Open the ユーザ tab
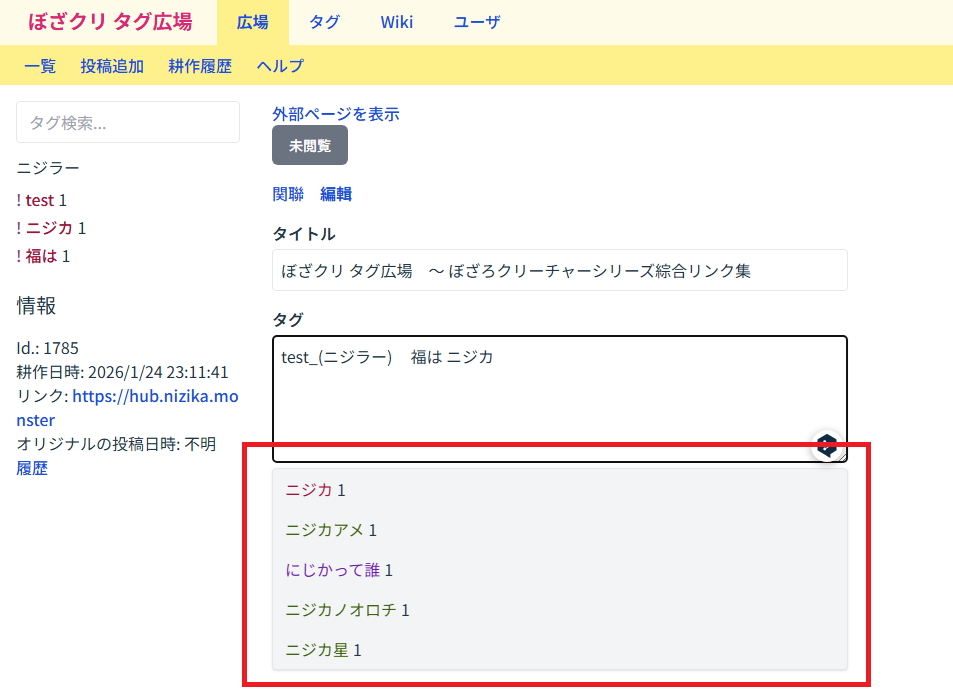Image resolution: width=953 pixels, height=696 pixels. click(x=477, y=22)
